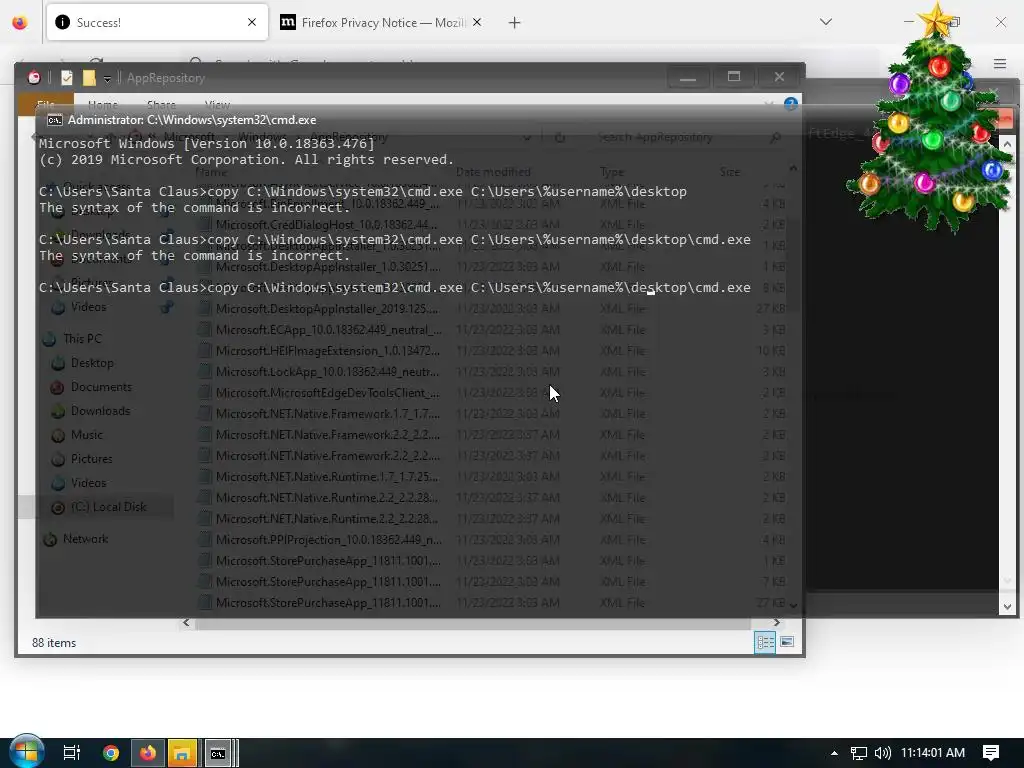Switch Explorer to details view

[765, 642]
